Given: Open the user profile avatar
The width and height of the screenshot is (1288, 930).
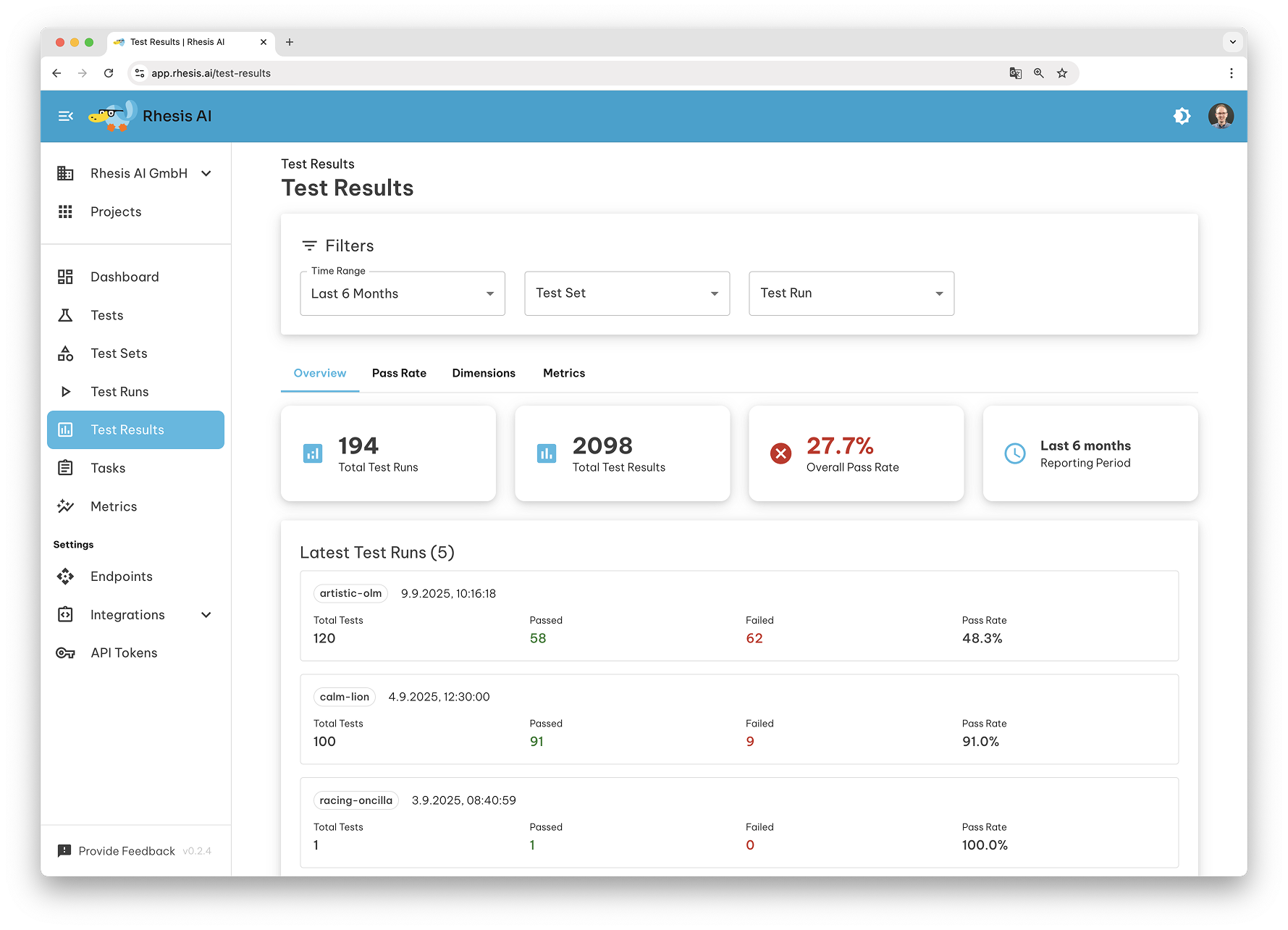Looking at the screenshot, I should (1221, 116).
